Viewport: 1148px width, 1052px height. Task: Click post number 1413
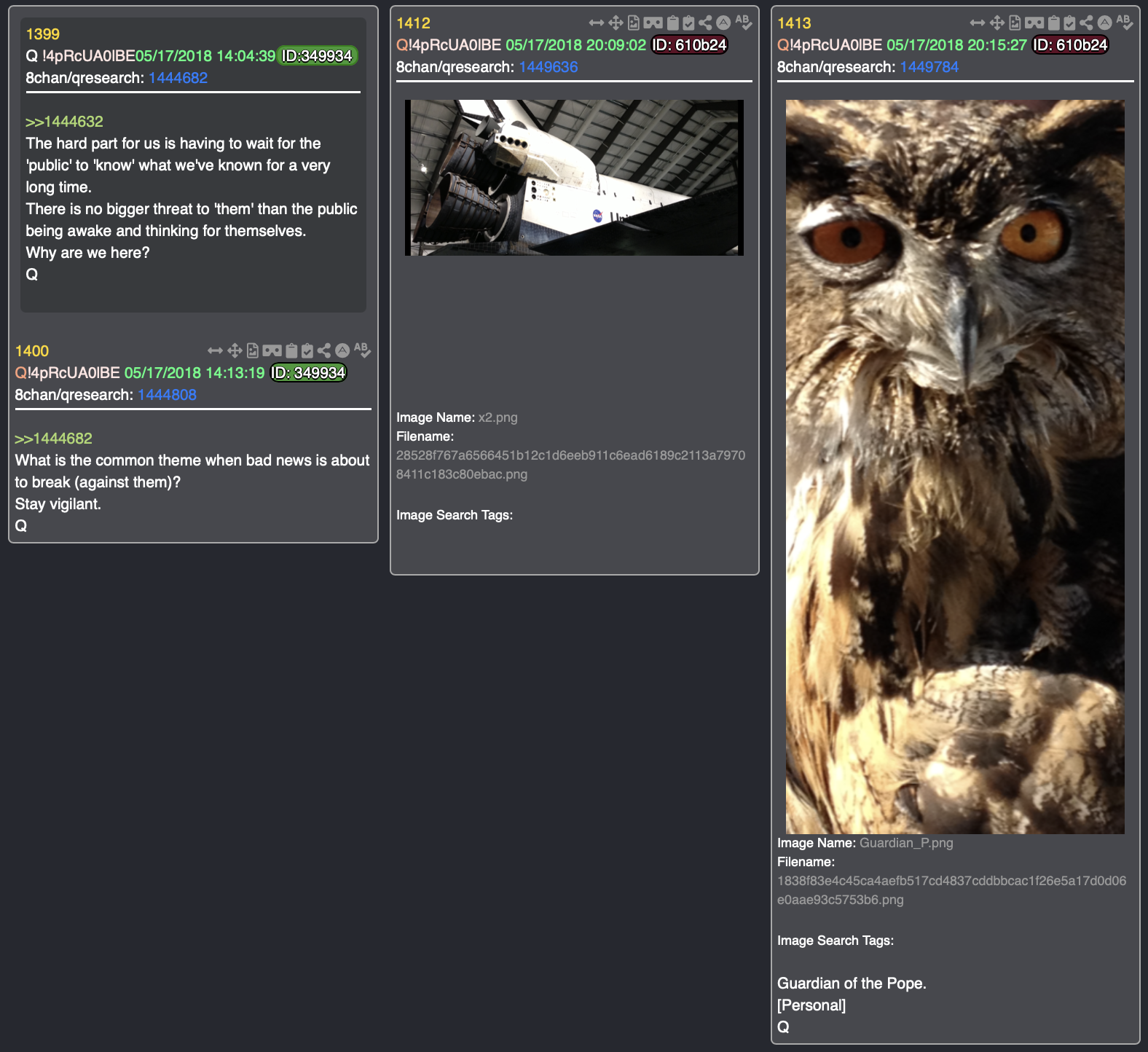(x=794, y=23)
